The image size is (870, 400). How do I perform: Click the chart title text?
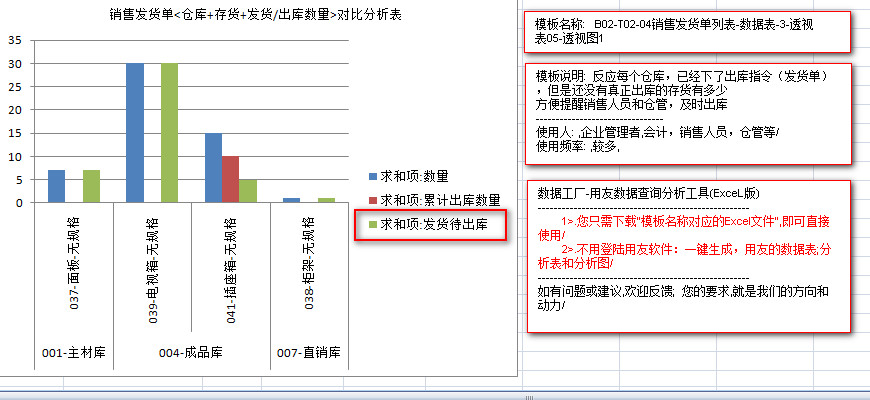(x=263, y=15)
